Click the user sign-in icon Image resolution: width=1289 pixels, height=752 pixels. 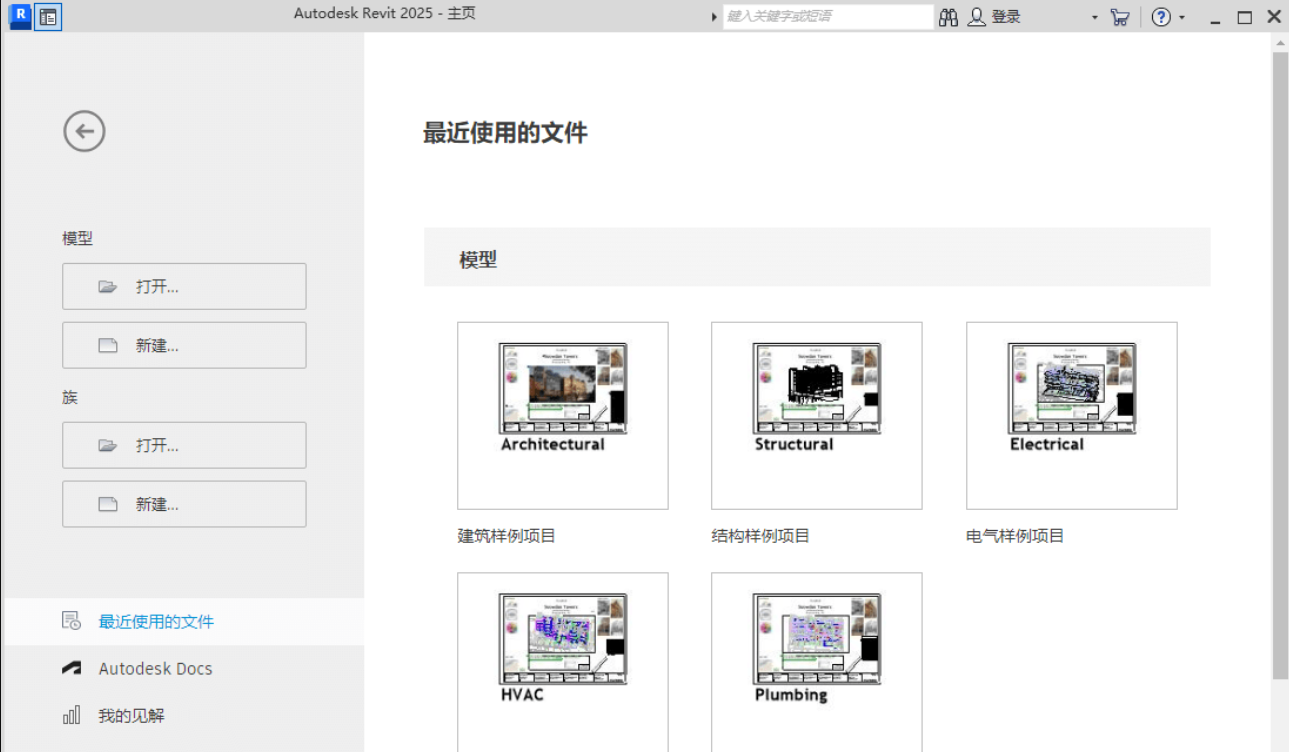pos(977,17)
